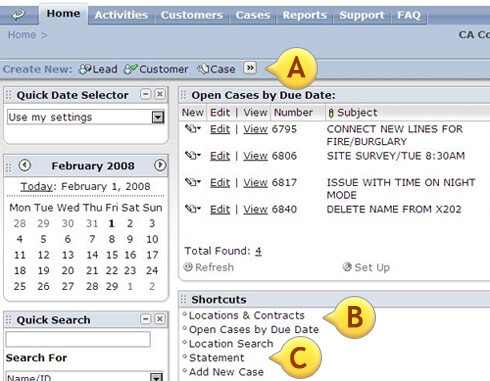Image resolution: width=490 pixels, height=381 pixels.
Task: Go to next month in calendar
Action: 160,165
